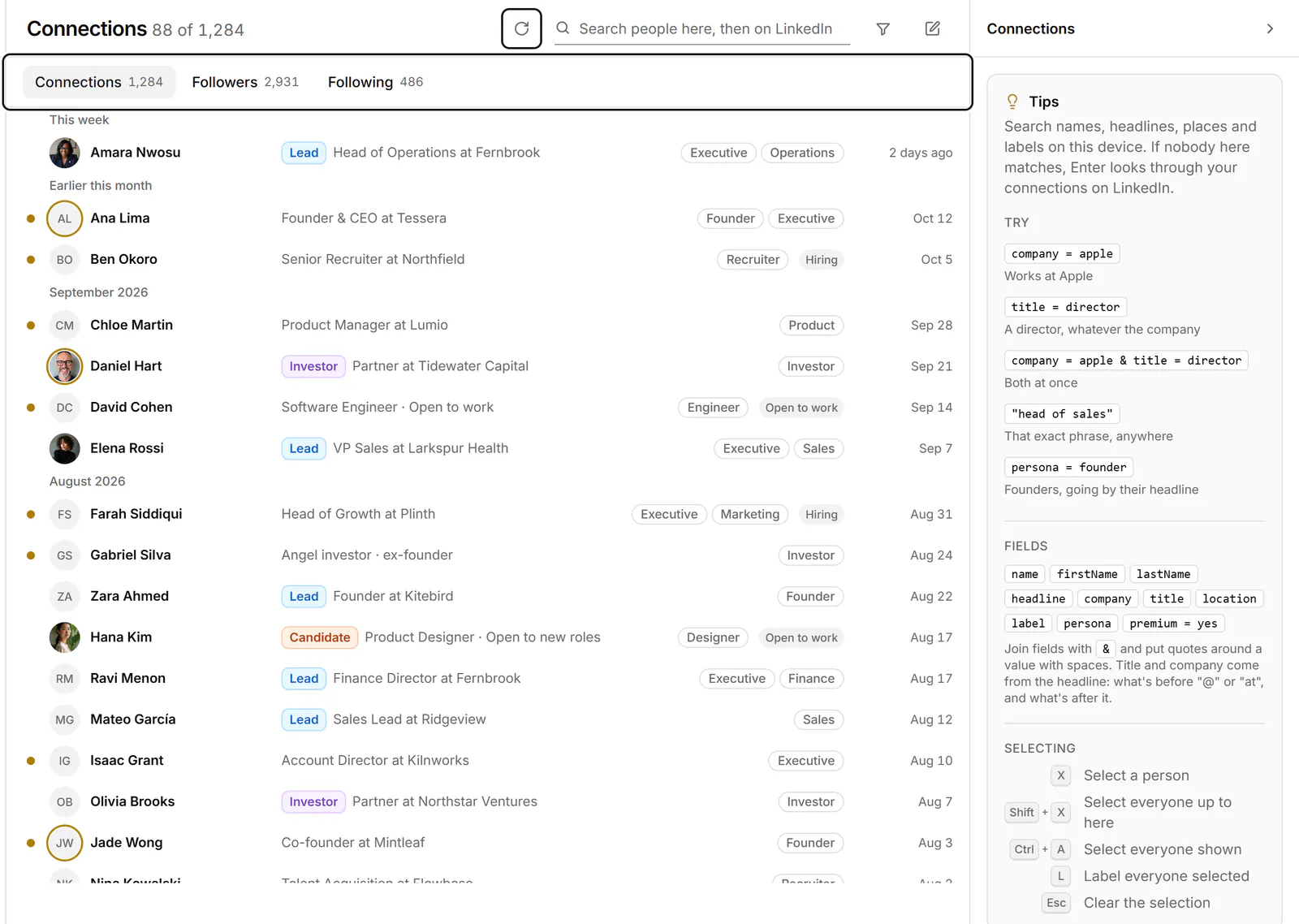
Task: Click the Candidate label on Hana Kim
Action: (x=320, y=637)
